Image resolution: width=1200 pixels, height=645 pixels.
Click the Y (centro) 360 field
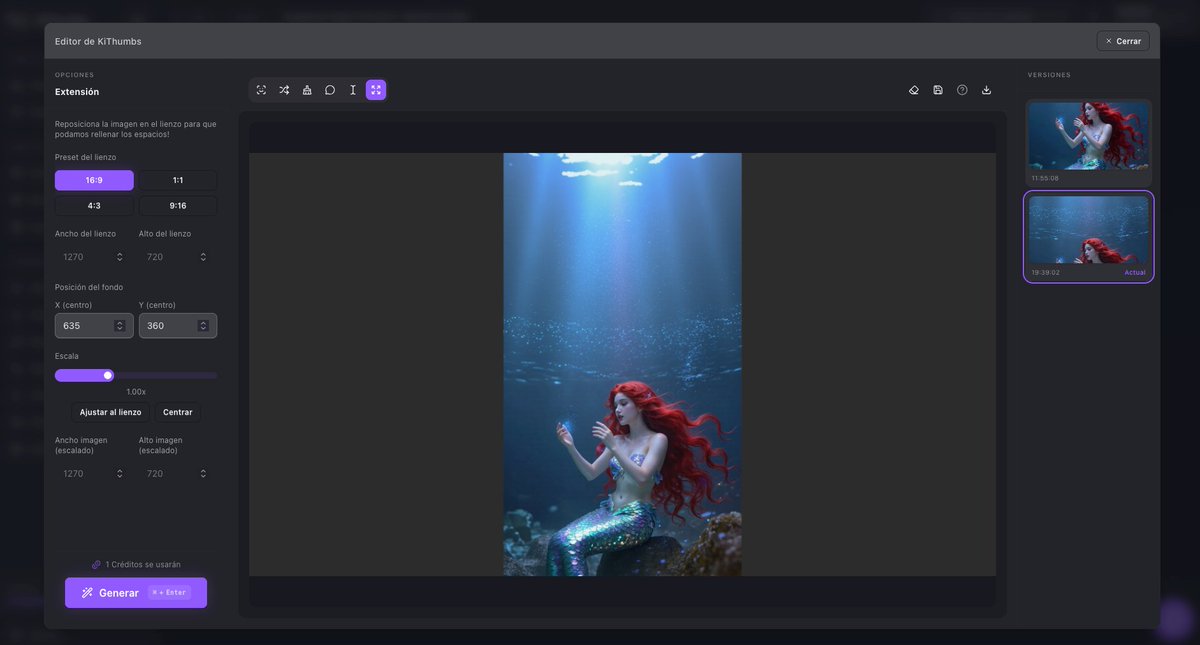coord(178,326)
